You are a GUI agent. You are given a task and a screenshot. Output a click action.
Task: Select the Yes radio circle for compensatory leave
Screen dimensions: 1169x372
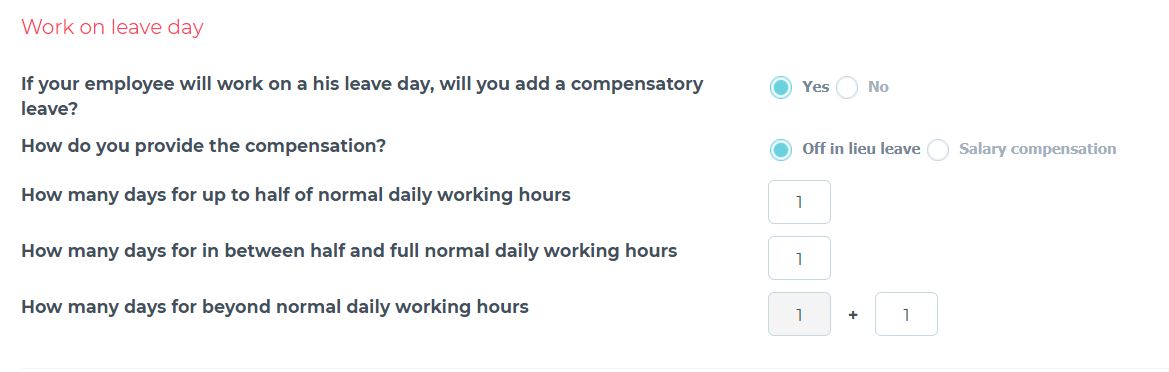[x=781, y=88]
